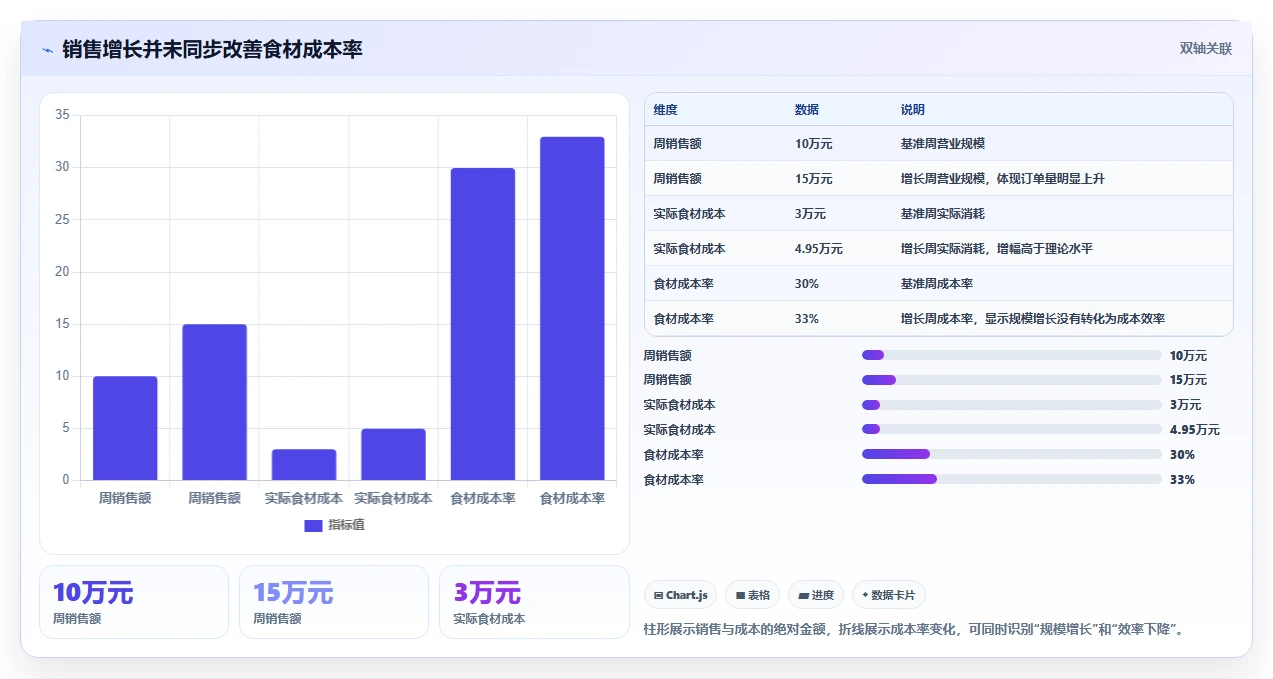The image size is (1273, 679).
Task: Click the progress bar for 3万元
Action: tap(1012, 405)
